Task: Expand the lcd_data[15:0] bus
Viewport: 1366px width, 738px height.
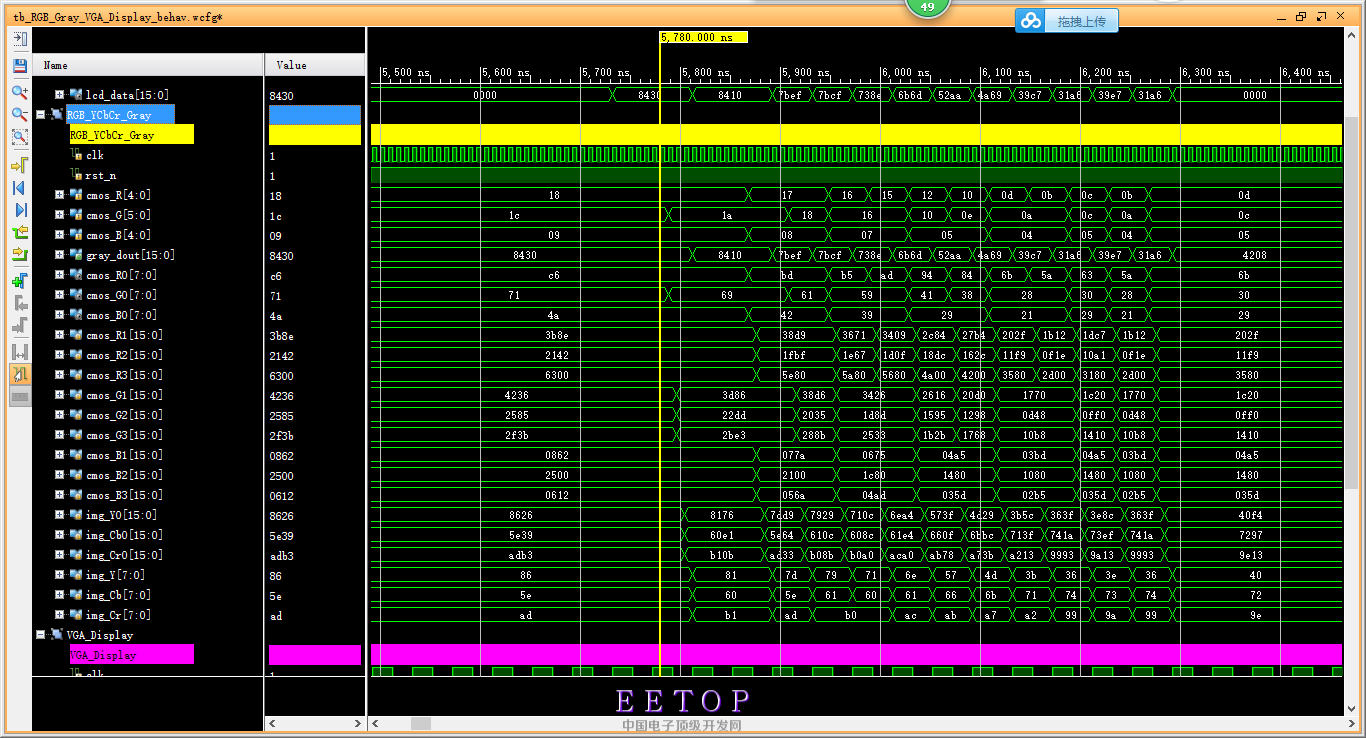Action: [x=59, y=95]
